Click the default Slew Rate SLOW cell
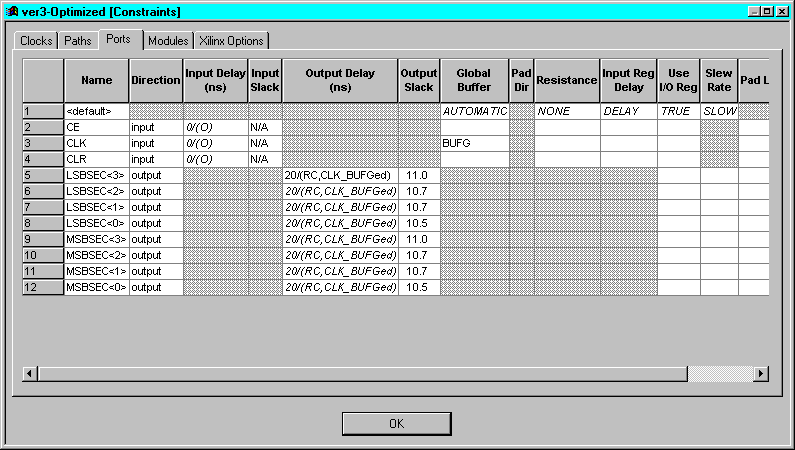Screen dimensions: 795x450 coord(719,112)
